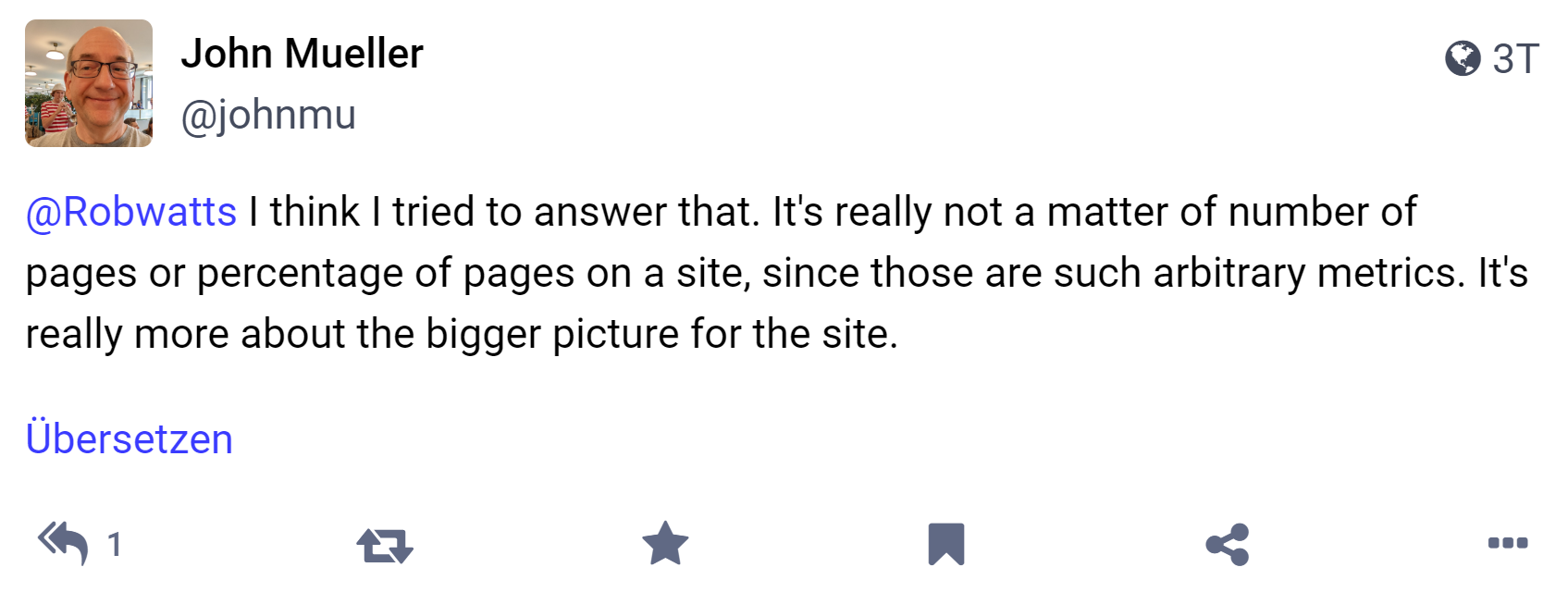Translate the post with Übersetzen

(x=130, y=438)
